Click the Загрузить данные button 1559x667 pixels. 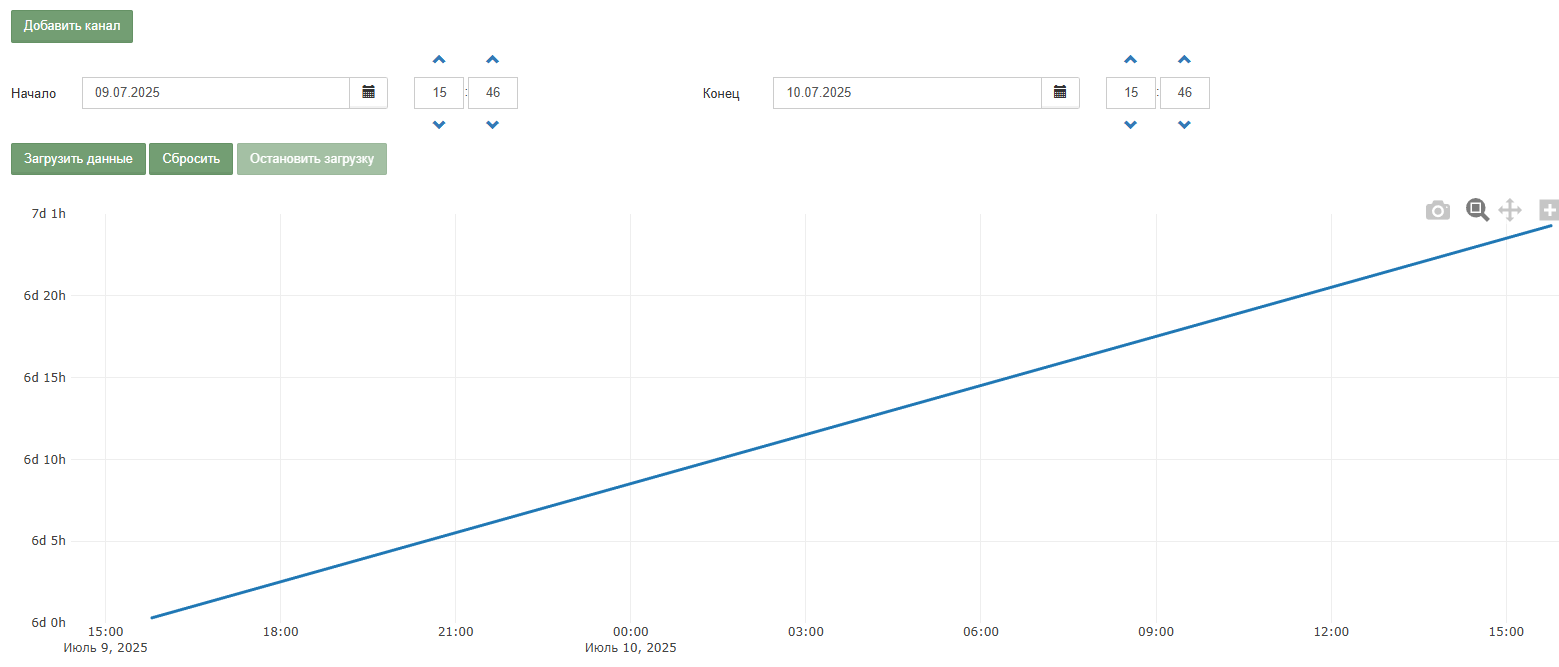click(x=78, y=159)
